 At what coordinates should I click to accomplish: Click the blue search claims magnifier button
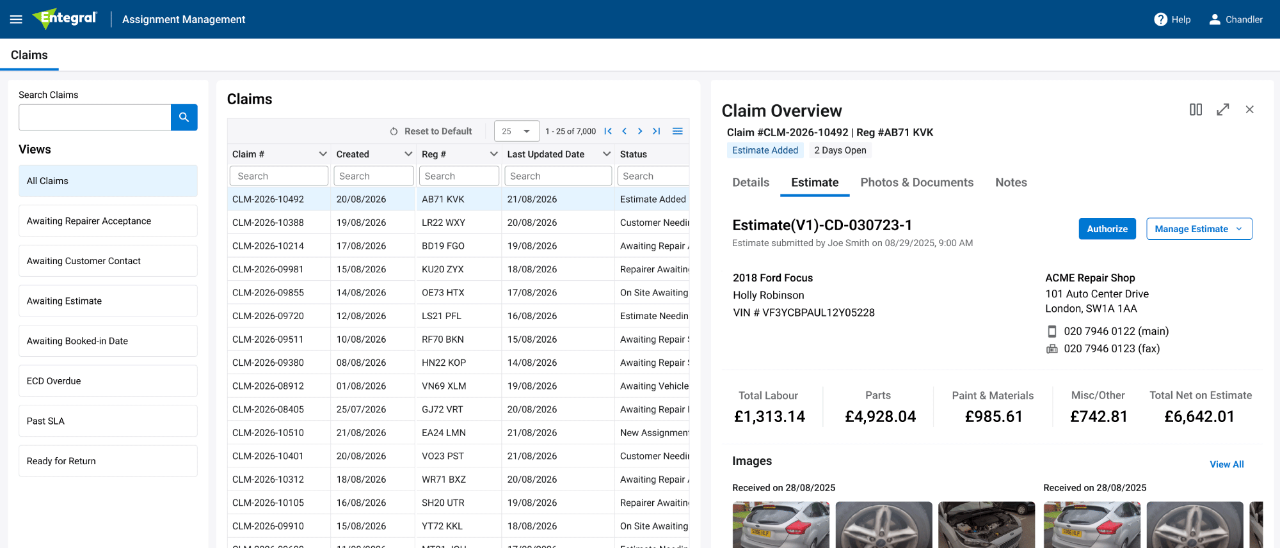[x=184, y=117]
